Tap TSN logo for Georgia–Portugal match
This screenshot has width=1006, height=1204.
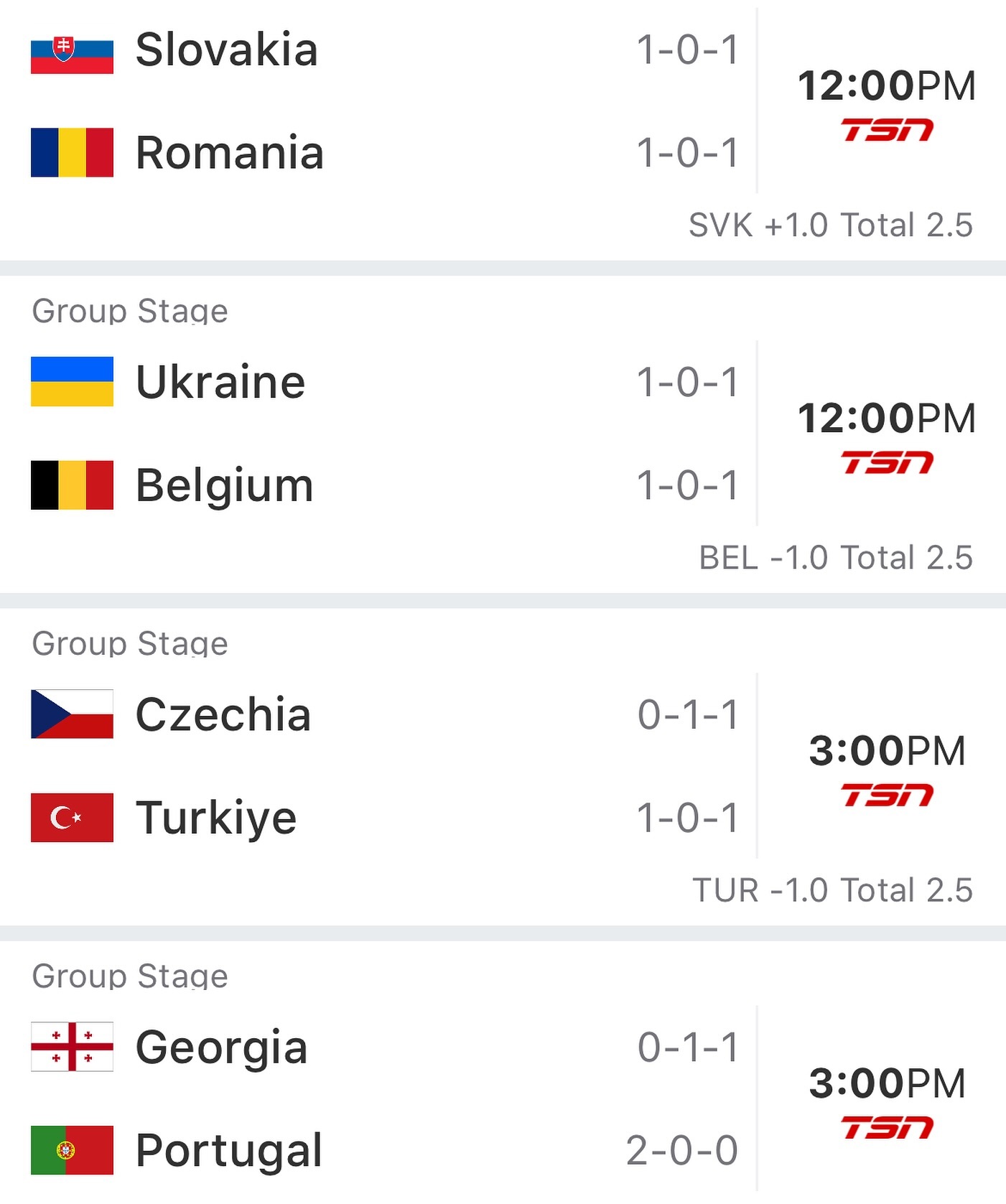(887, 1127)
